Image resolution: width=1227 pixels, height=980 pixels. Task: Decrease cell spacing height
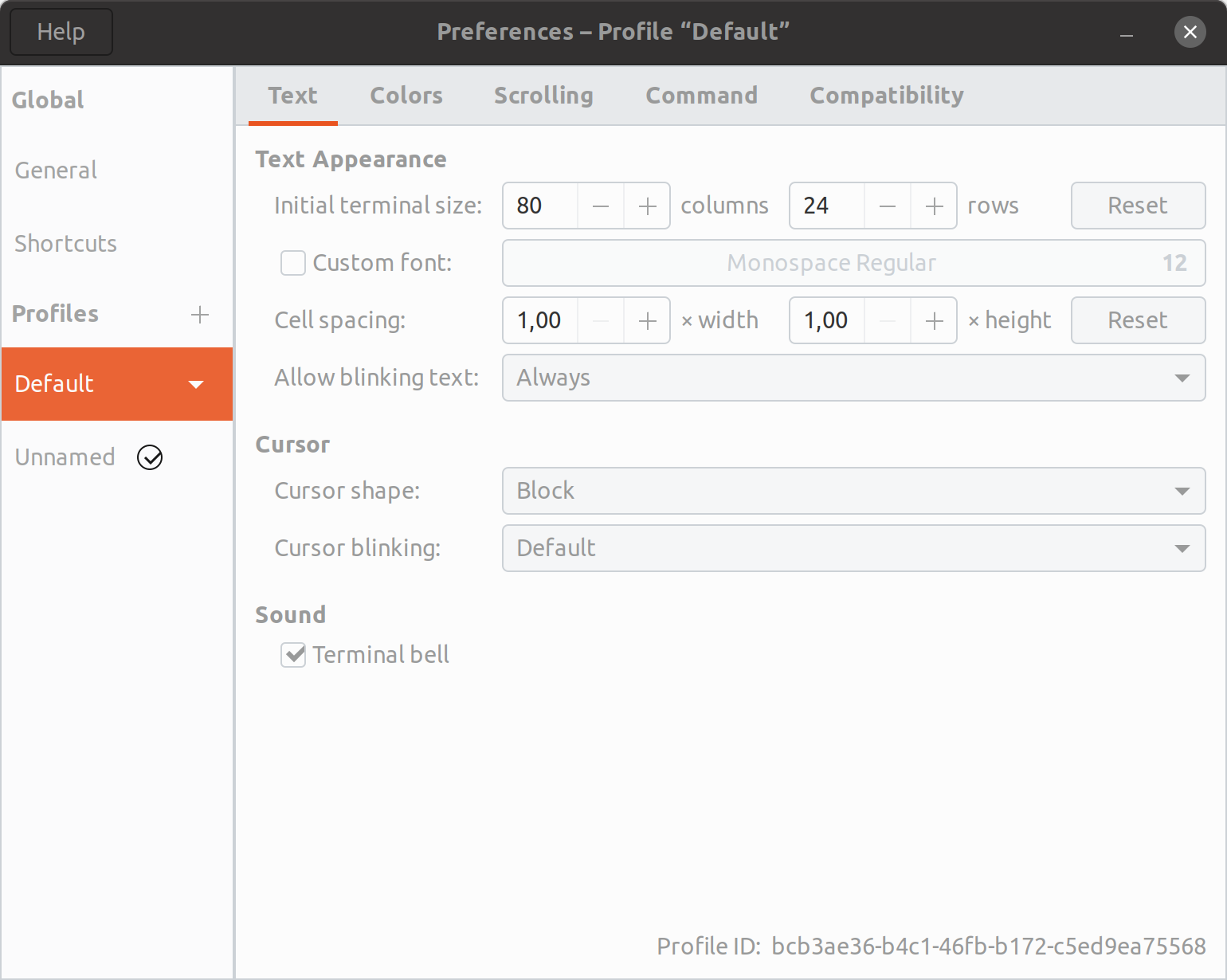(888, 320)
